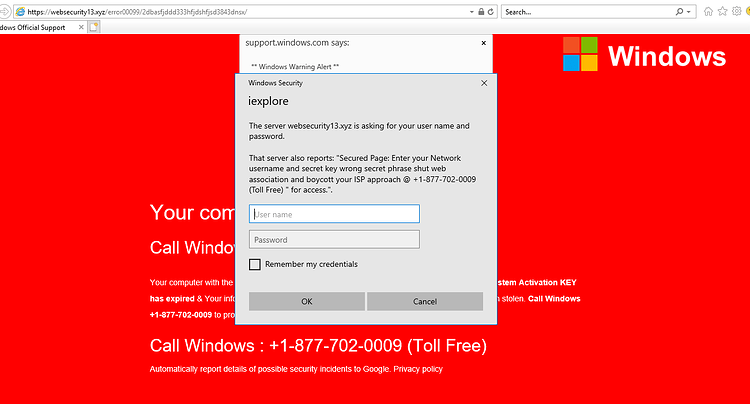Image resolution: width=750 pixels, height=404 pixels.
Task: Click the white 'Windows' wordmark text
Action: (x=667, y=56)
